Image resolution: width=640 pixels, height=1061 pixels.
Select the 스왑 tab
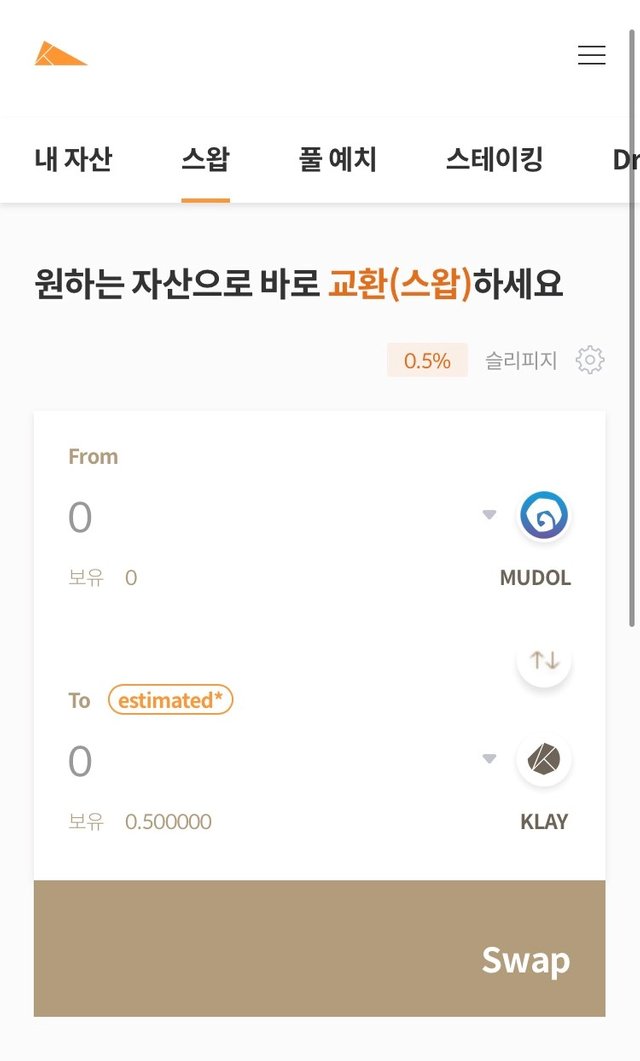[205, 159]
